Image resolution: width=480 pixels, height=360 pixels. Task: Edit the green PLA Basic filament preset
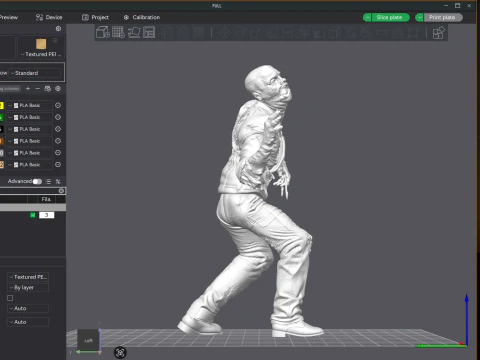tap(58, 117)
